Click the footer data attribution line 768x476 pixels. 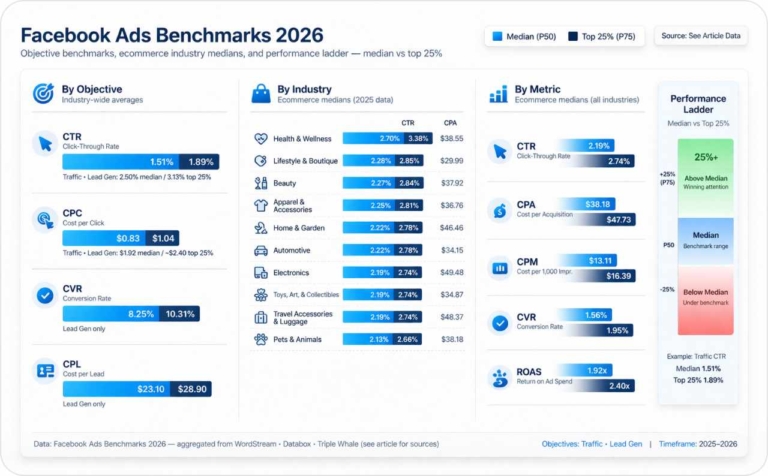[236, 444]
